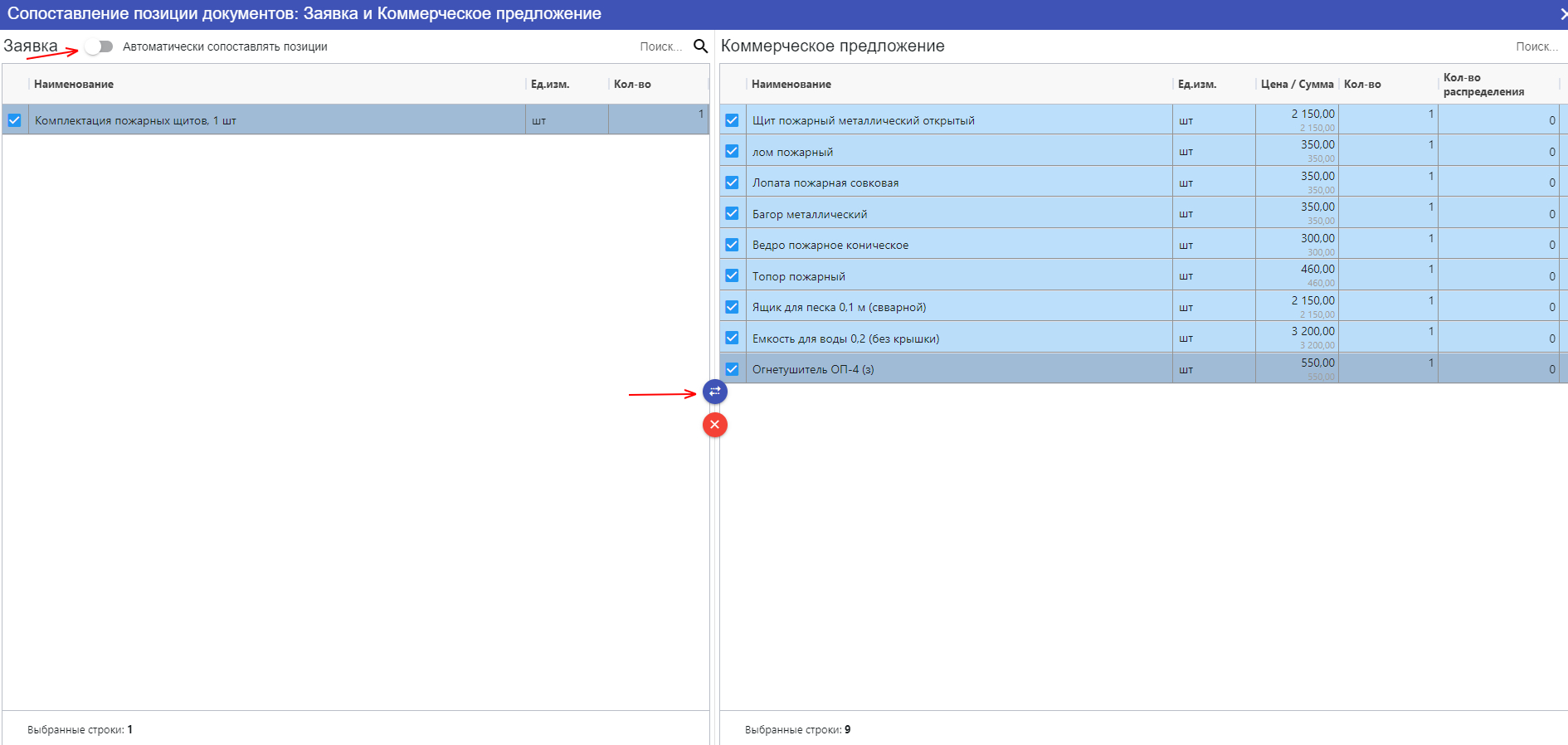Focus the Коммерческое предложение search field
The height and width of the screenshot is (745, 1568).
point(1536,46)
